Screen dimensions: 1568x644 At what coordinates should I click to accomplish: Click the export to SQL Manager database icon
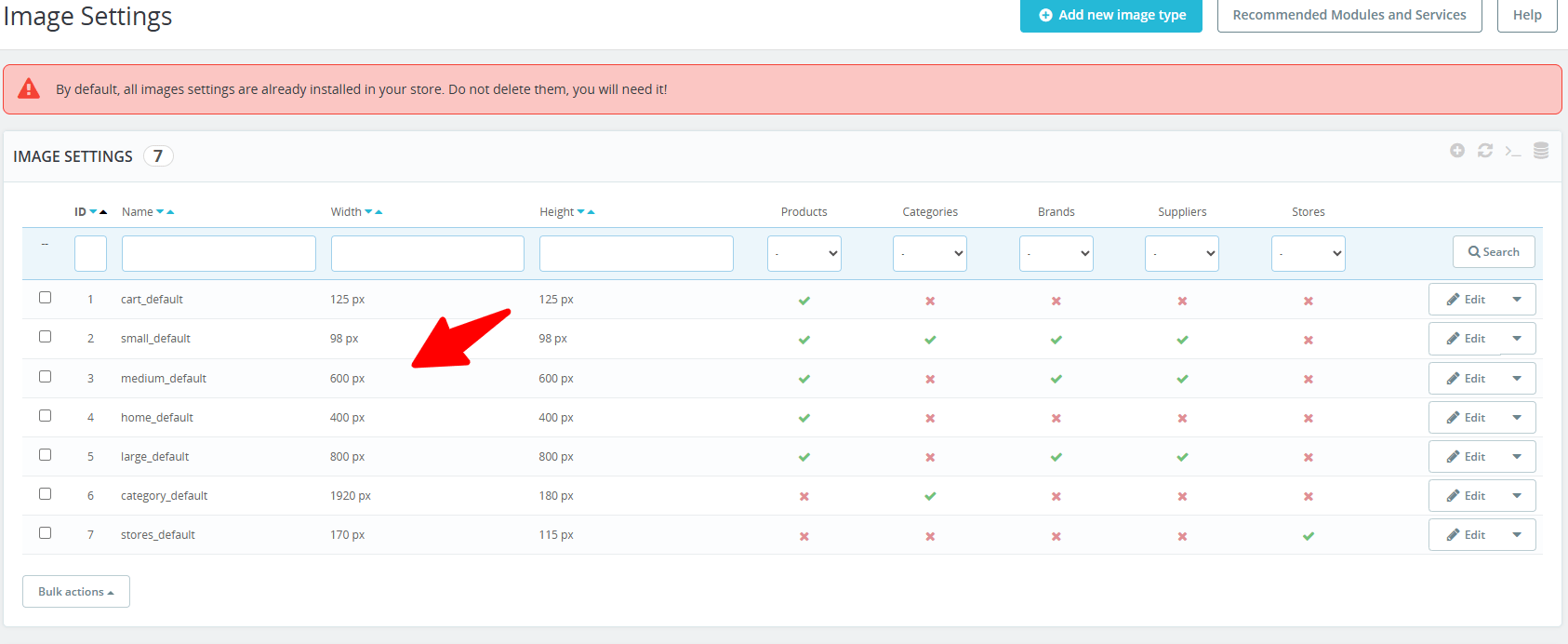click(x=1541, y=151)
